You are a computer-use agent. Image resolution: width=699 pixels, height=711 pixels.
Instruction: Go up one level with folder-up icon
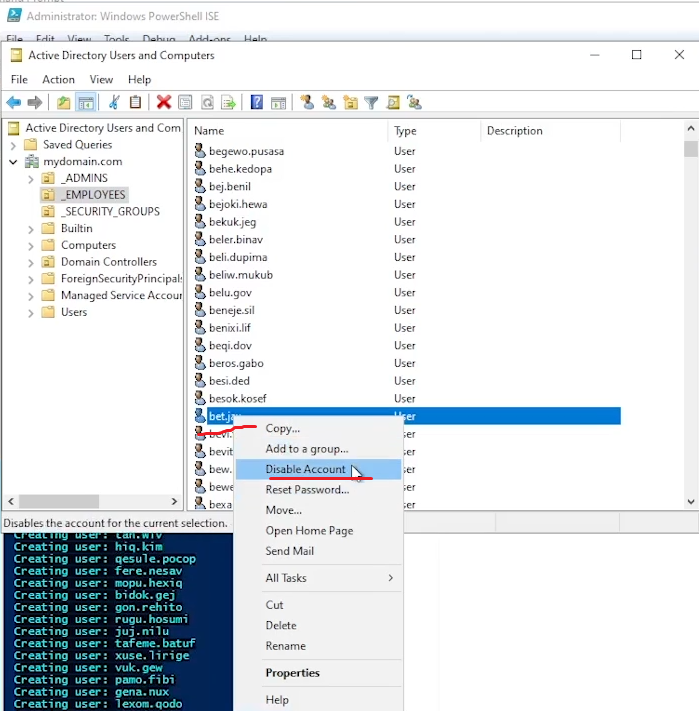click(x=63, y=102)
